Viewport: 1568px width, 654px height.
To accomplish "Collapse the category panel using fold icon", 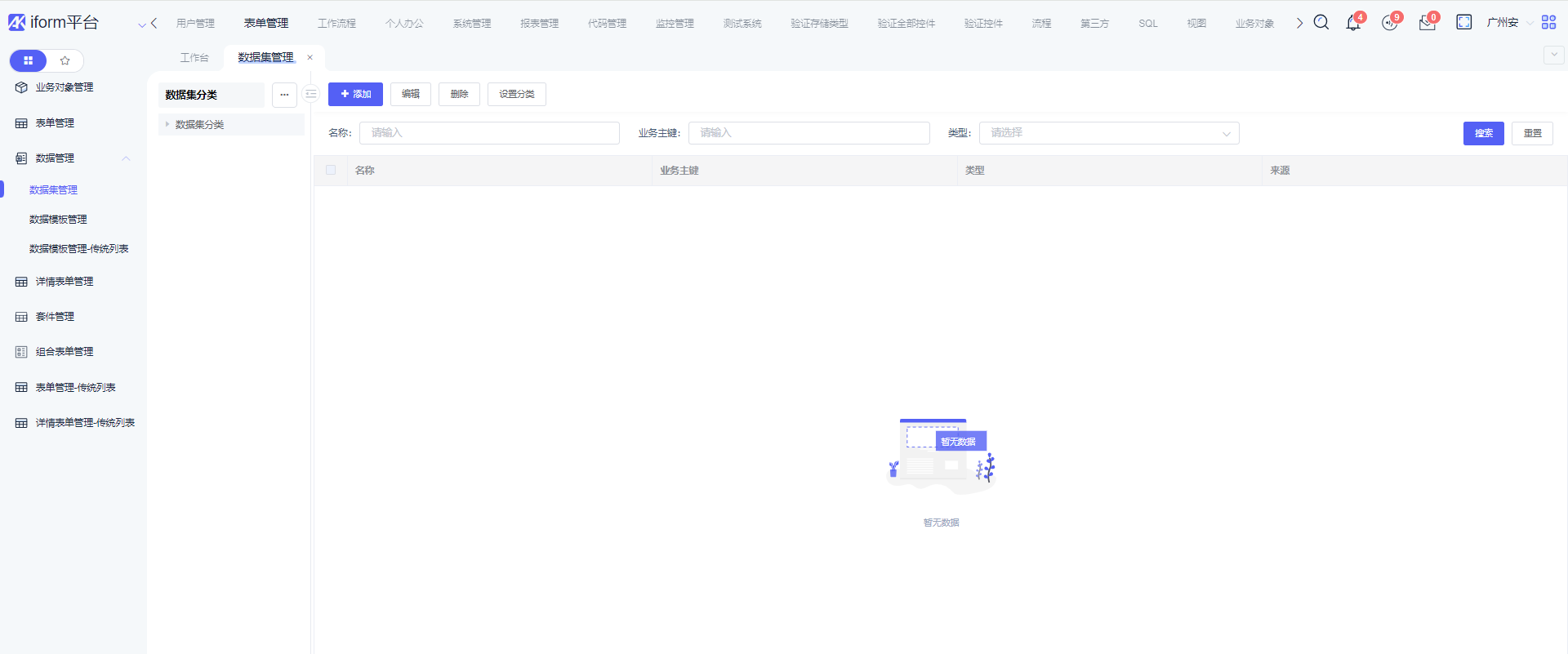I will [311, 95].
